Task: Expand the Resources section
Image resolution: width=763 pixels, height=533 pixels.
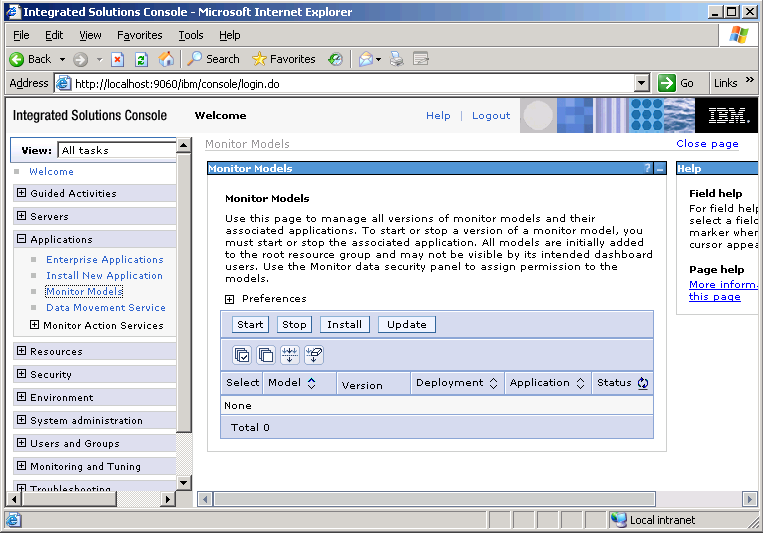Action: (21, 351)
